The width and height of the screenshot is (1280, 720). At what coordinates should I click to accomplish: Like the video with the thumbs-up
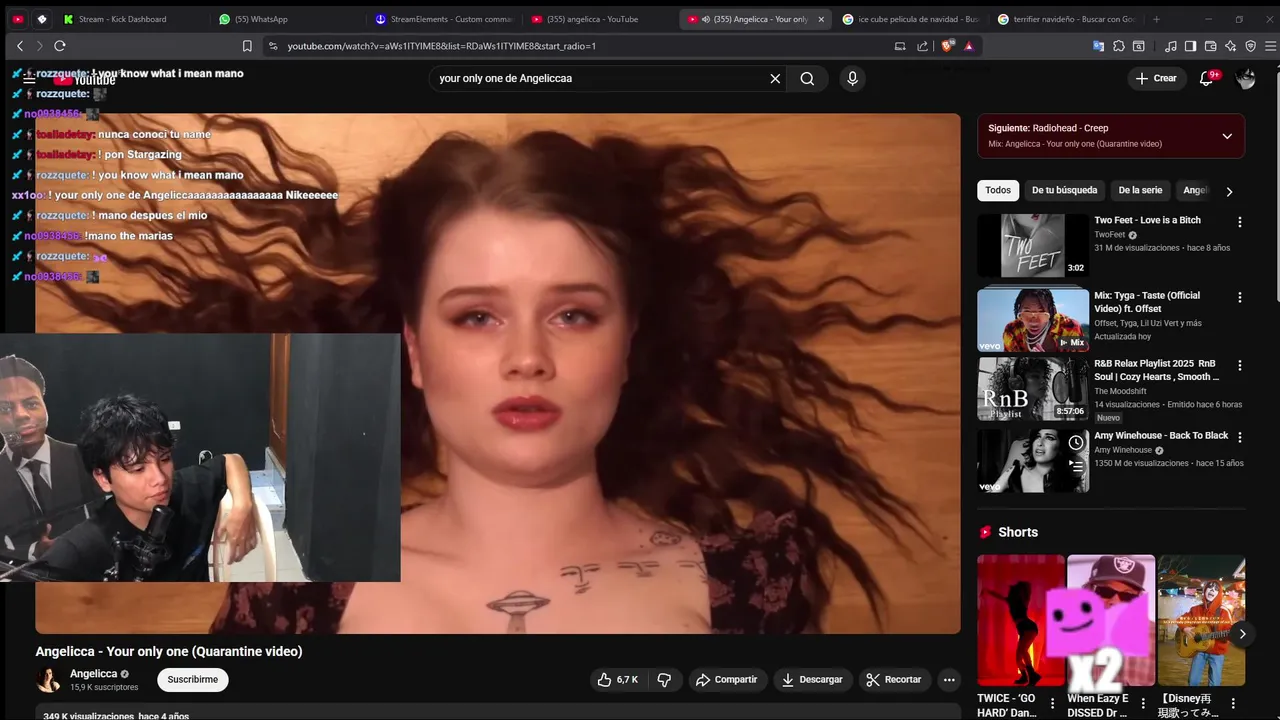617,680
